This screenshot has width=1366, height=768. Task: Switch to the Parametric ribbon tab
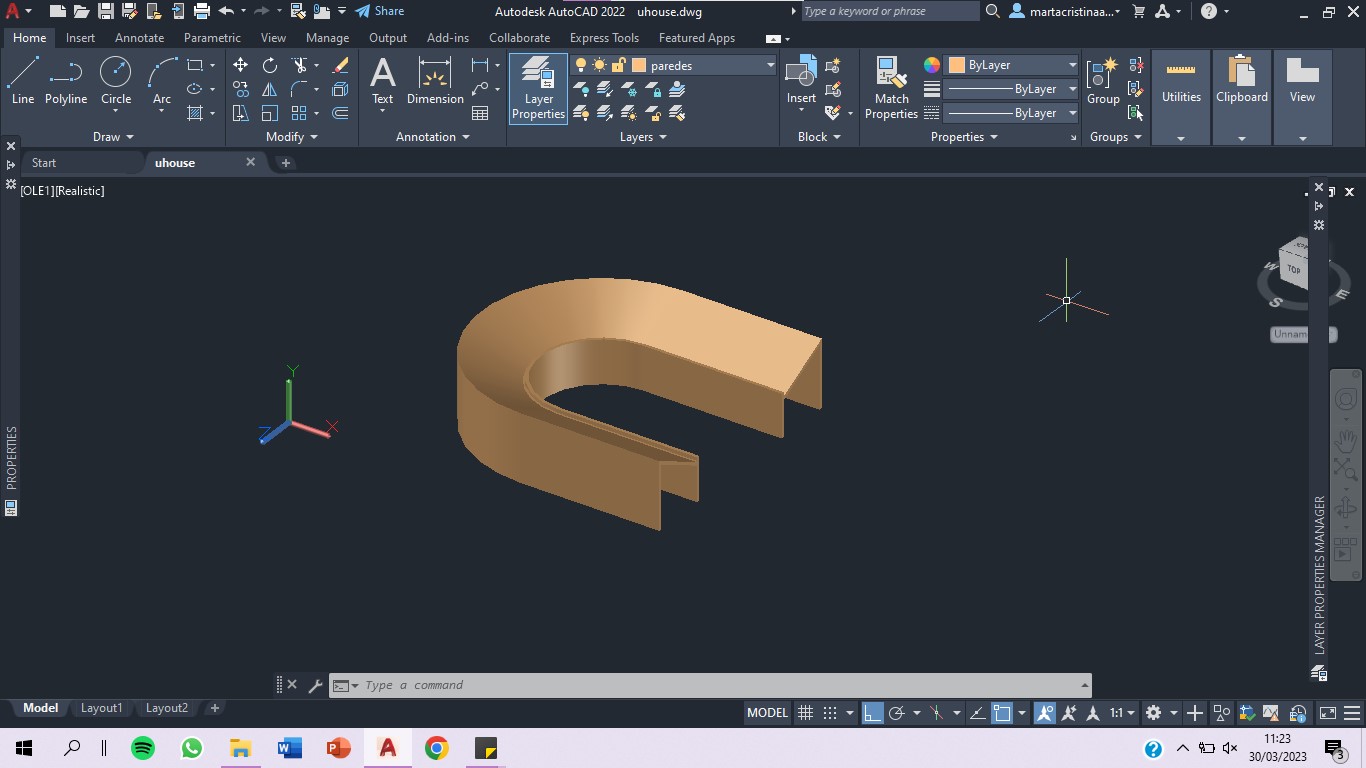point(212,38)
